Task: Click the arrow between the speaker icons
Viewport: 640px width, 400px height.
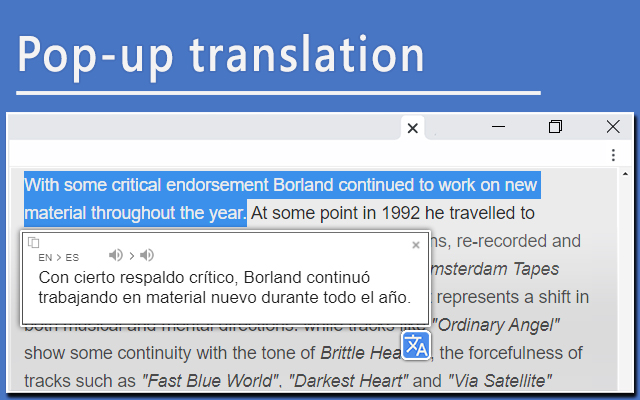Action: 131,256
